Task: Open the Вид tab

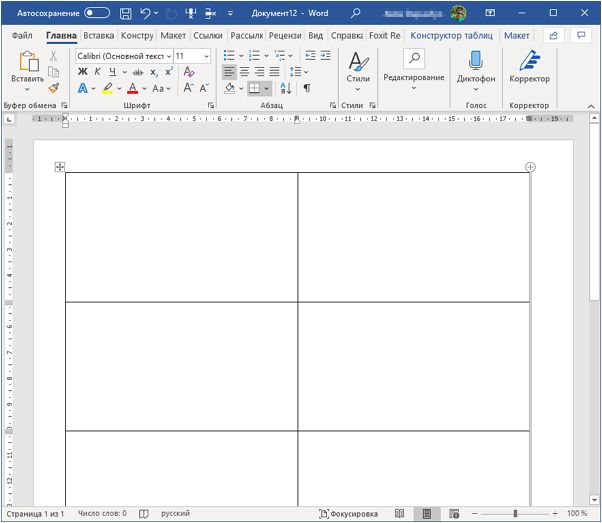Action: pyautogui.click(x=316, y=36)
